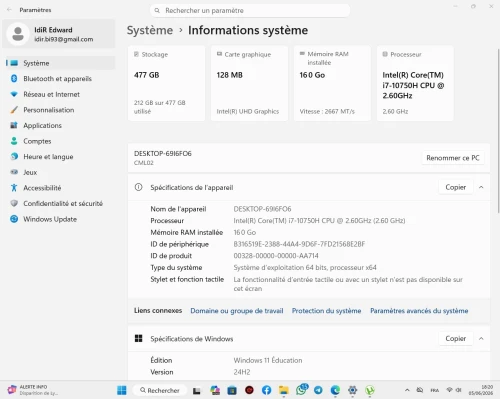This screenshot has height=399, width=500.
Task: Copy the Spécifications de Windows details
Action: [455, 338]
